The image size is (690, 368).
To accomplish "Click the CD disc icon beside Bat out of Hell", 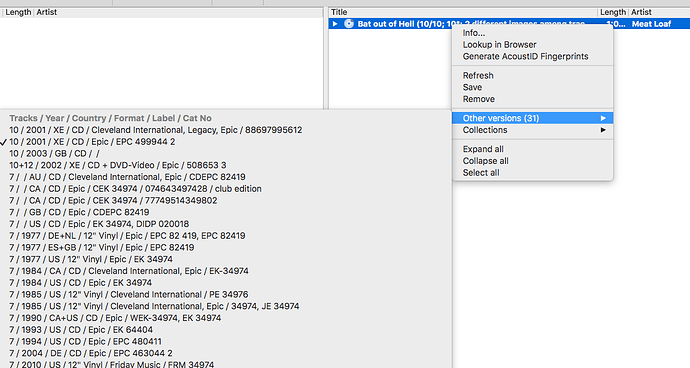I will [x=349, y=24].
